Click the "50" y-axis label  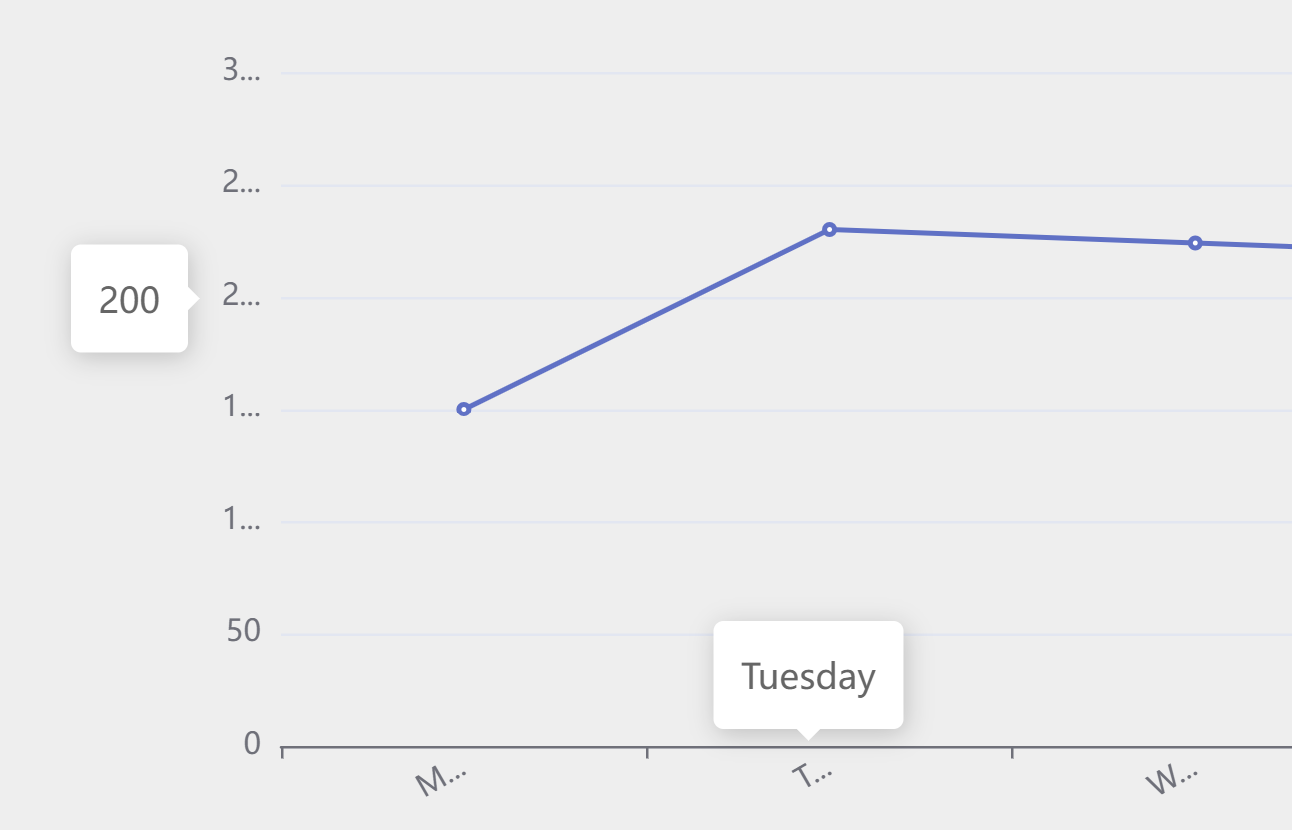pos(244,631)
